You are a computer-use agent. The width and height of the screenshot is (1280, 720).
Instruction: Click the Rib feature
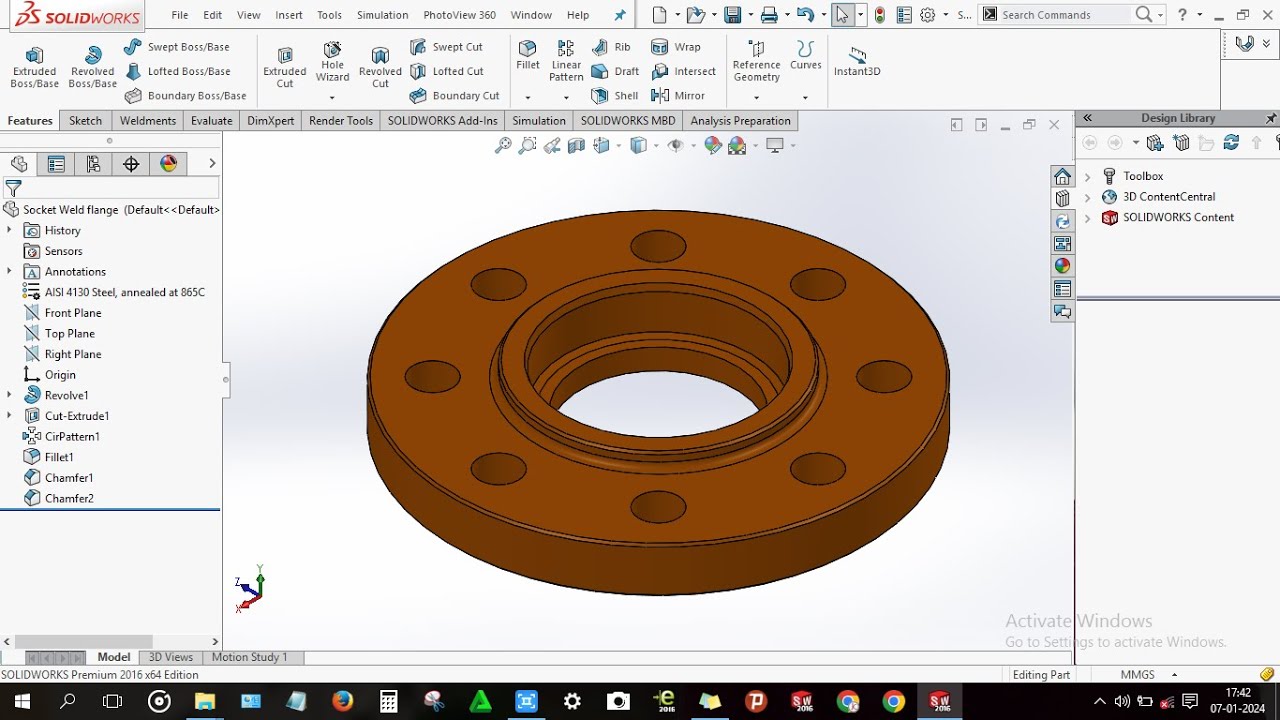coord(611,47)
